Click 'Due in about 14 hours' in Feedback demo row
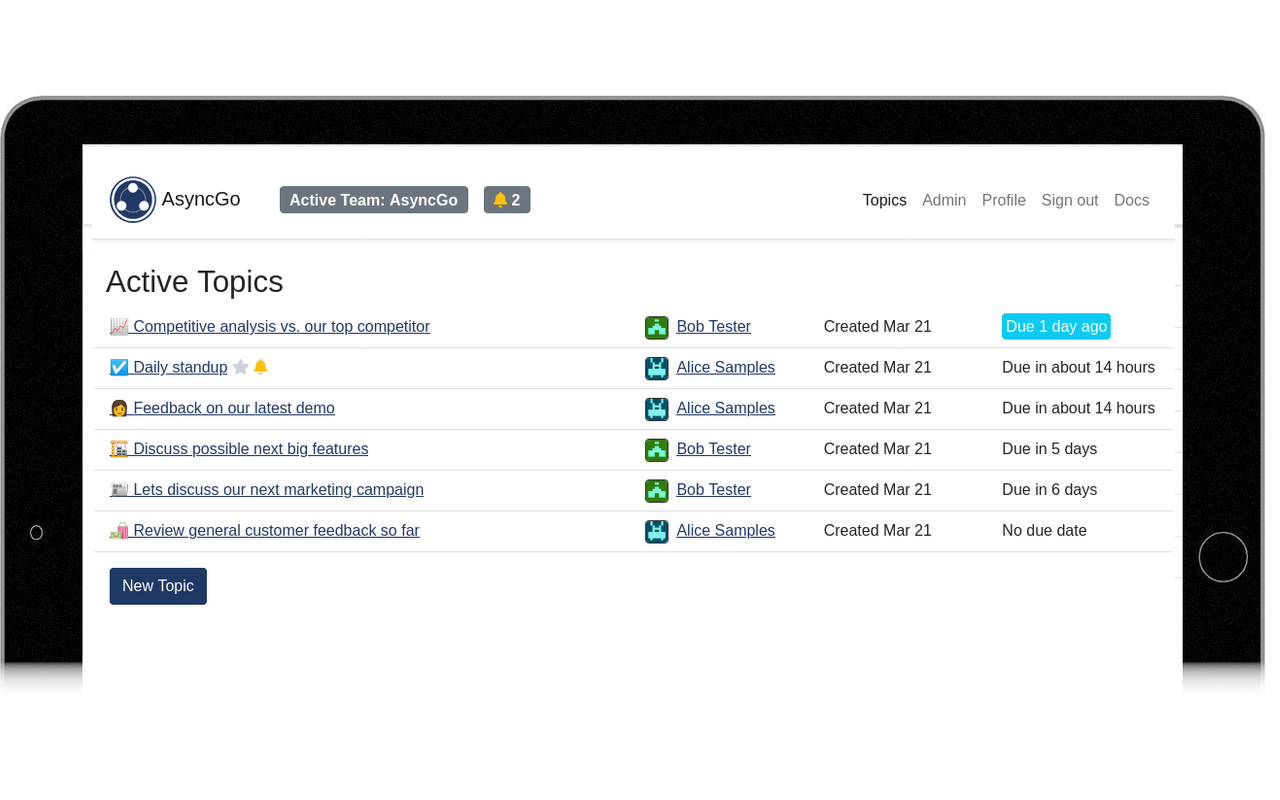This screenshot has height=800, width=1280. (1078, 408)
